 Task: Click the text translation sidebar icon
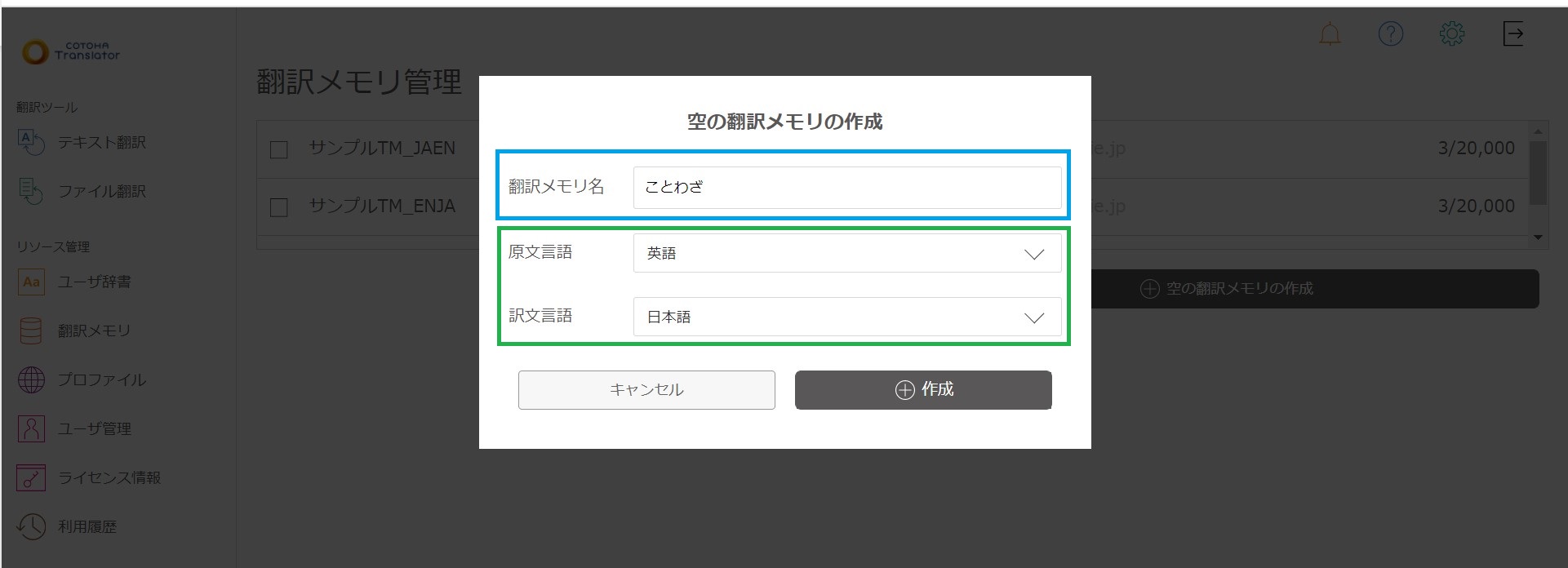[x=31, y=142]
